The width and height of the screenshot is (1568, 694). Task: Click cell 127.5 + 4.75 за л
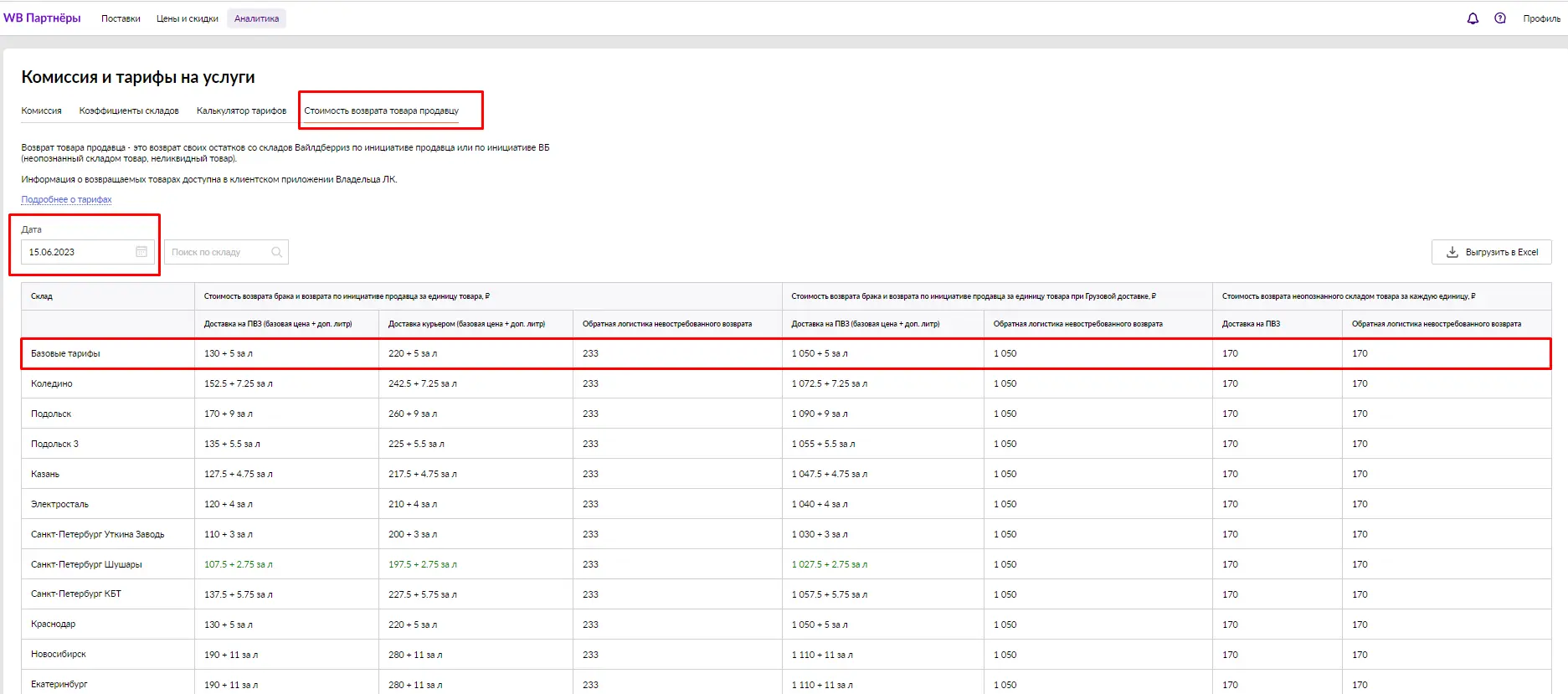239,474
